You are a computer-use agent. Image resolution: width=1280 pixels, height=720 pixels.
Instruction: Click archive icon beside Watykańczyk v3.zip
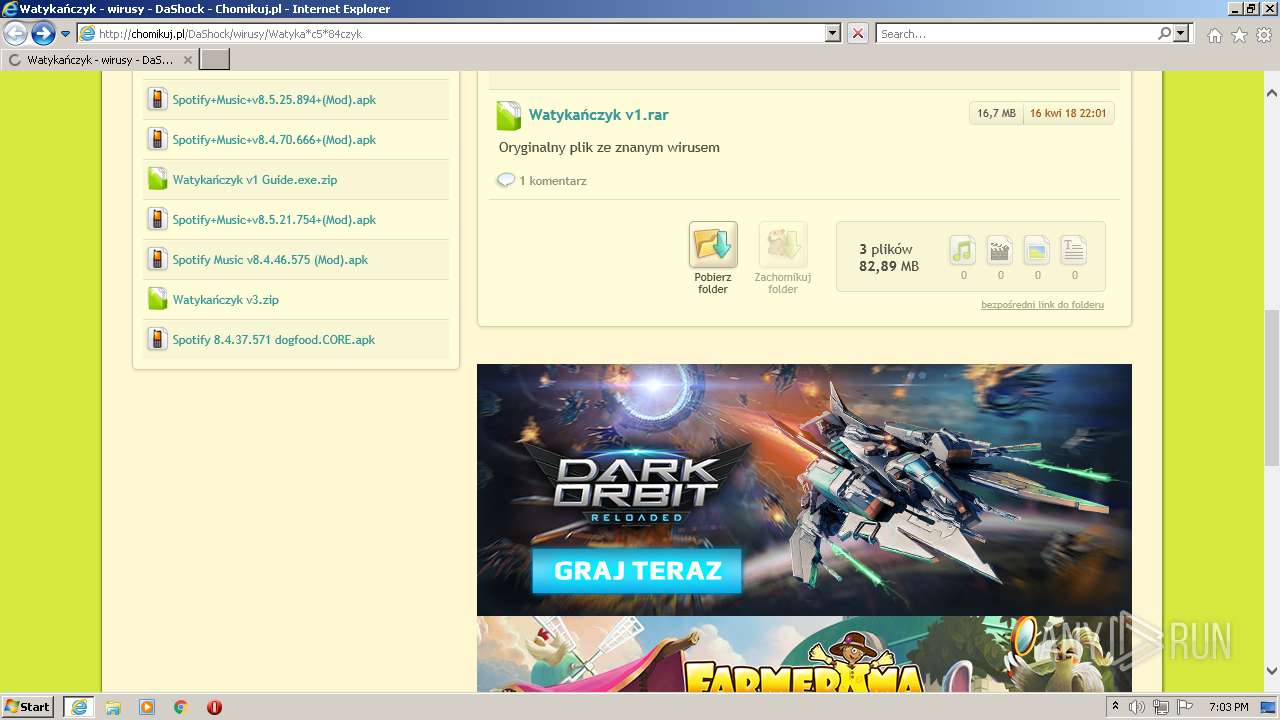click(157, 299)
